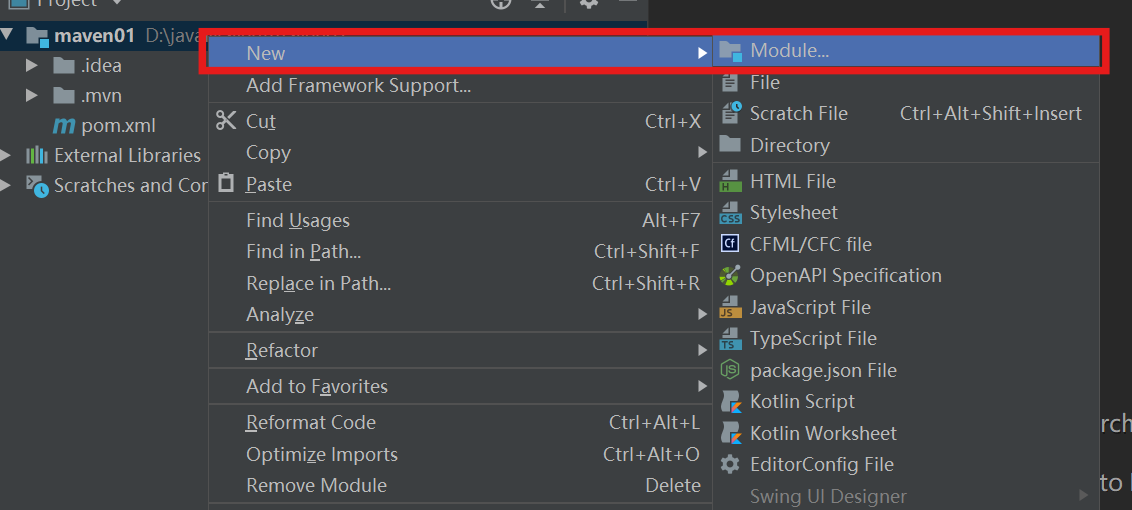This screenshot has width=1132, height=510.
Task: Expand External Libraries node
Action: 6,156
